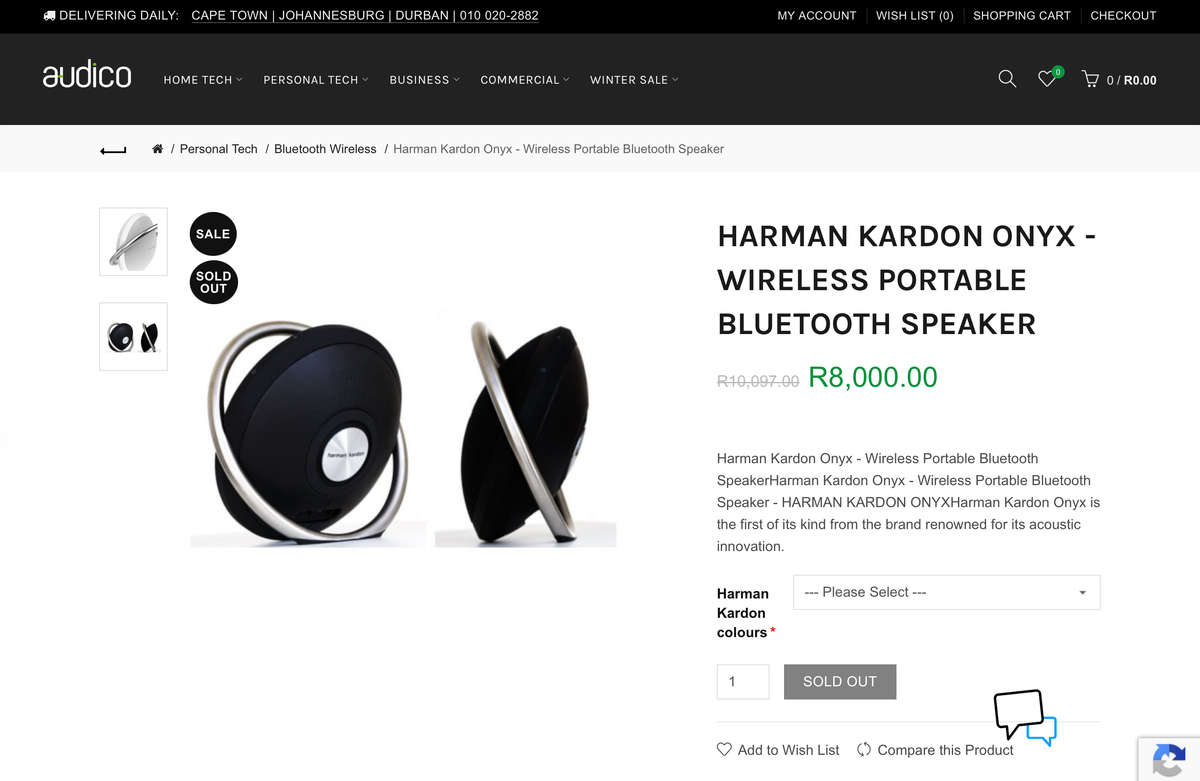Click the SOLD OUT button
This screenshot has width=1200, height=781.
click(840, 681)
